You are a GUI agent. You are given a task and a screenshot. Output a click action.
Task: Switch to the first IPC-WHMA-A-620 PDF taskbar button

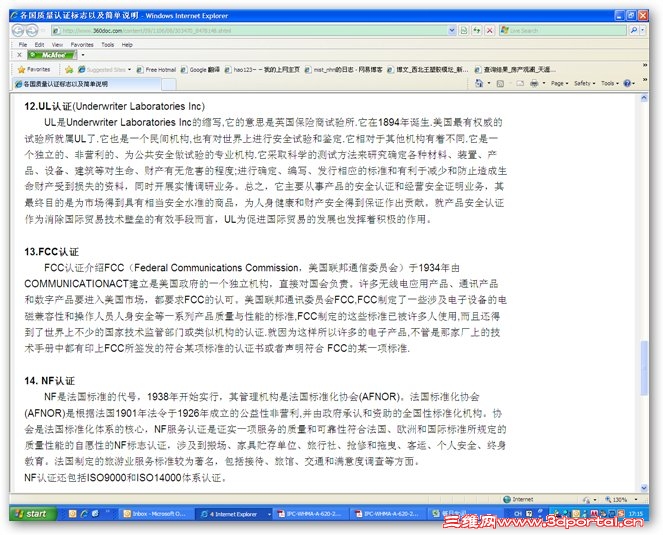313,513
